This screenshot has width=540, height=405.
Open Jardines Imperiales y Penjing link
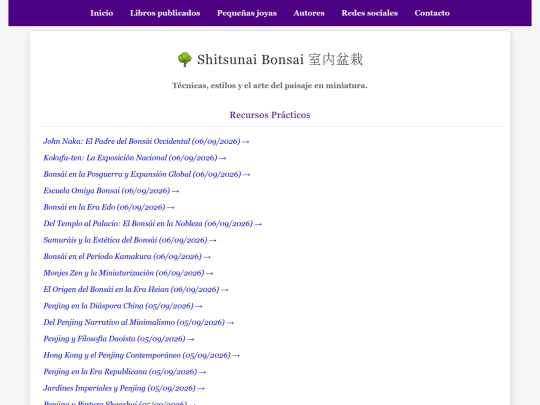(x=124, y=388)
